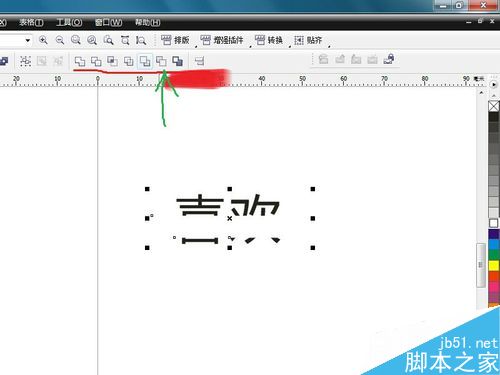The height and width of the screenshot is (375, 500).
Task: Zoom to selected objects icon
Action: pos(76,40)
